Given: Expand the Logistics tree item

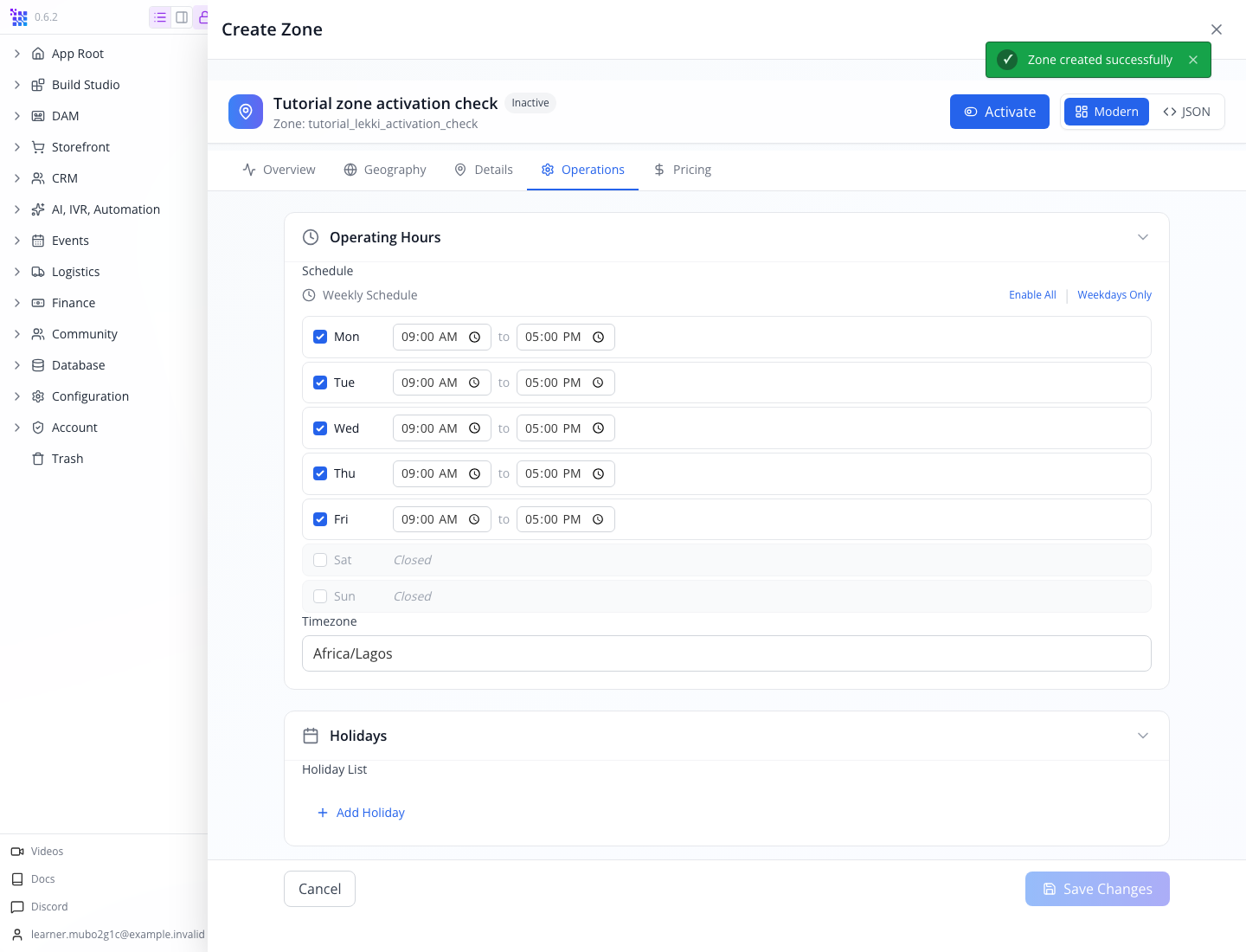Looking at the screenshot, I should click(x=17, y=272).
